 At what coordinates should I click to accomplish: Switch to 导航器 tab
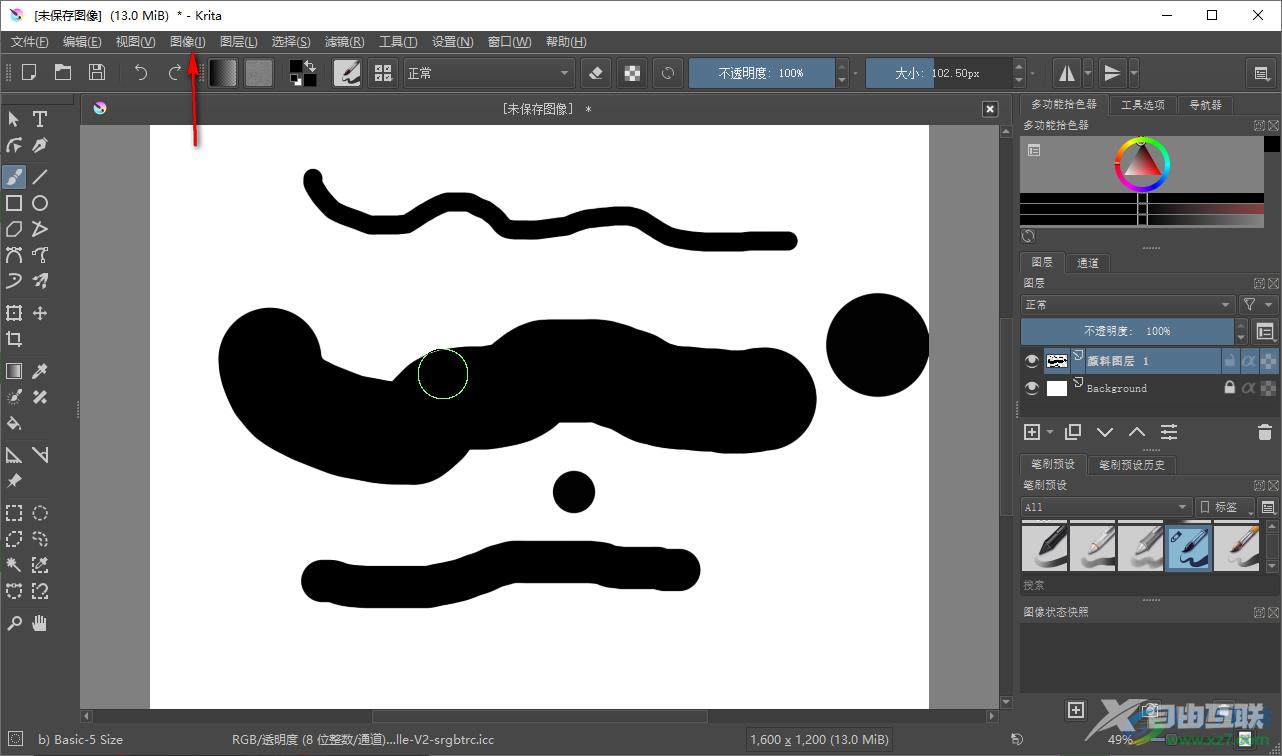[x=1206, y=104]
